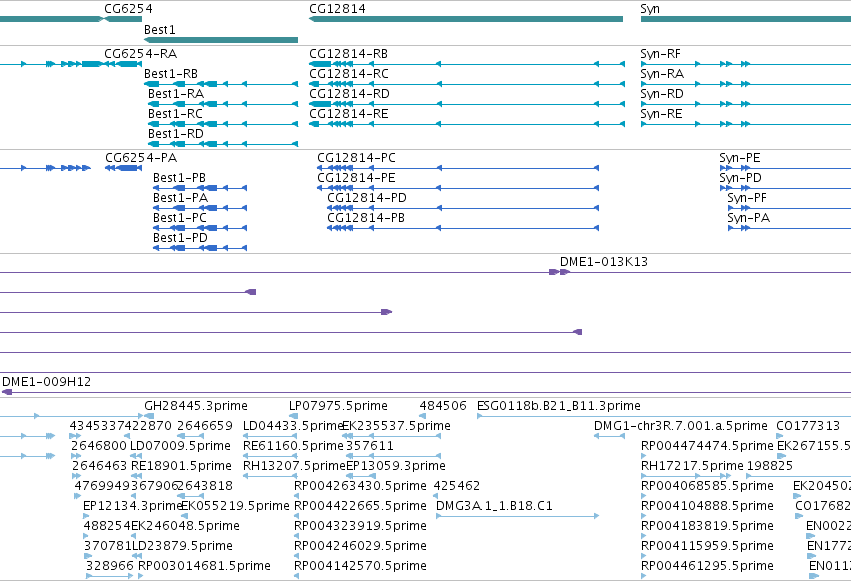Click the DME1-009H12 BAC label
This screenshot has width=851, height=581.
tap(47, 382)
